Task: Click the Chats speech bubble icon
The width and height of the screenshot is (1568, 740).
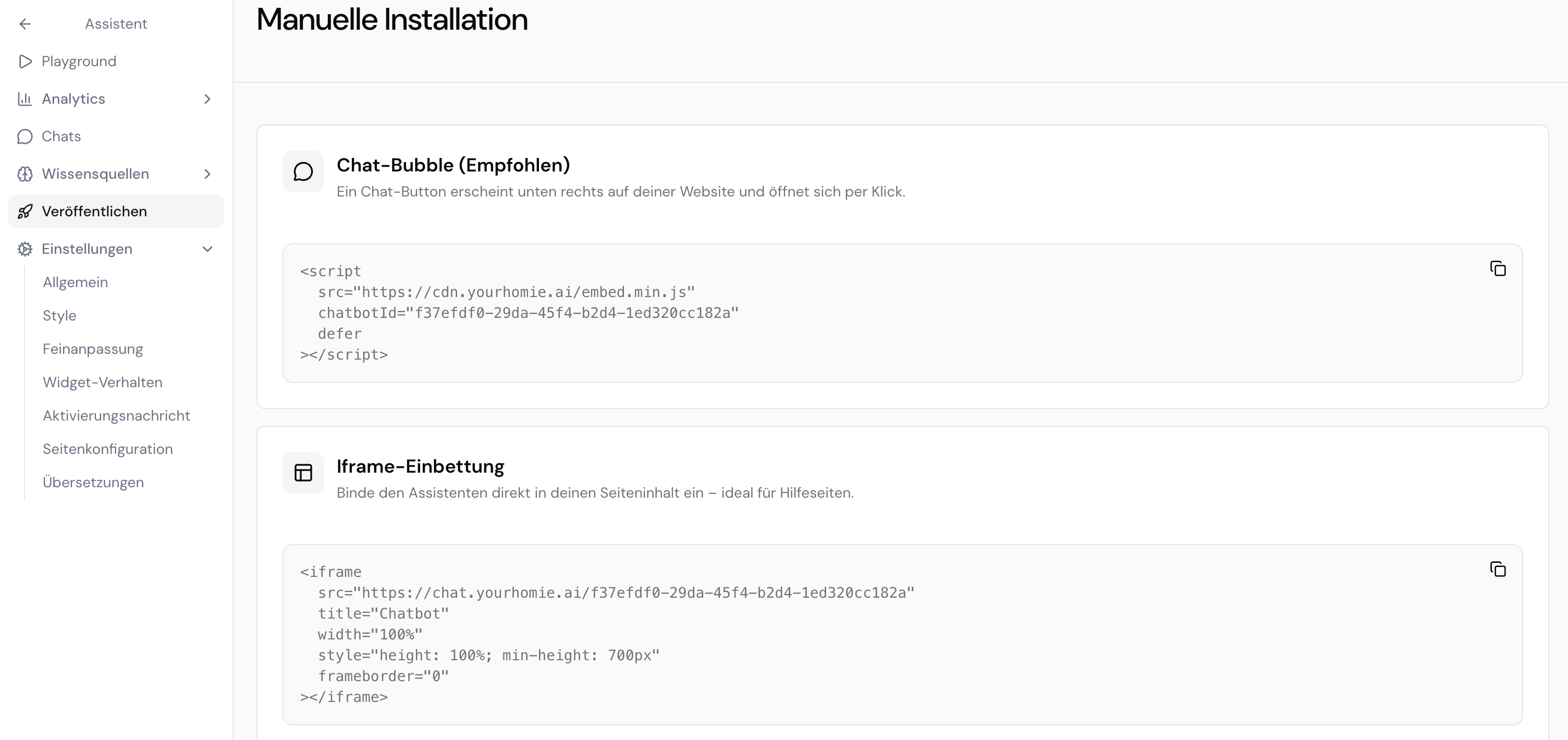Action: point(25,137)
